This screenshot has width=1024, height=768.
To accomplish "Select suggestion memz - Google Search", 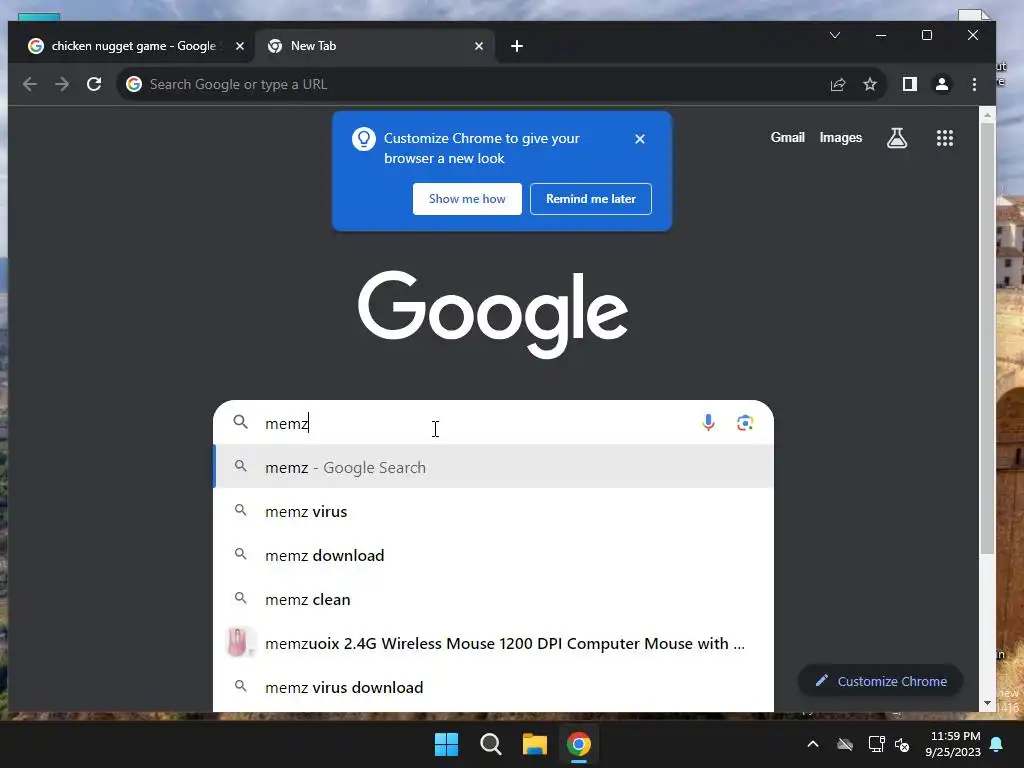I will coord(494,467).
